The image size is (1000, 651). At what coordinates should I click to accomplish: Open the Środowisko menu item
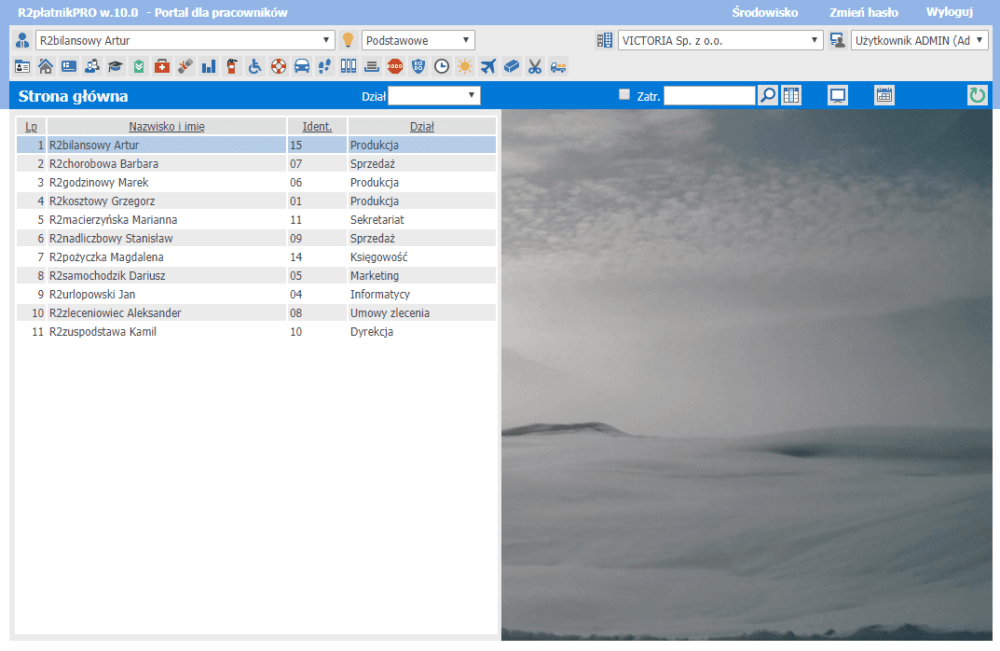764,13
